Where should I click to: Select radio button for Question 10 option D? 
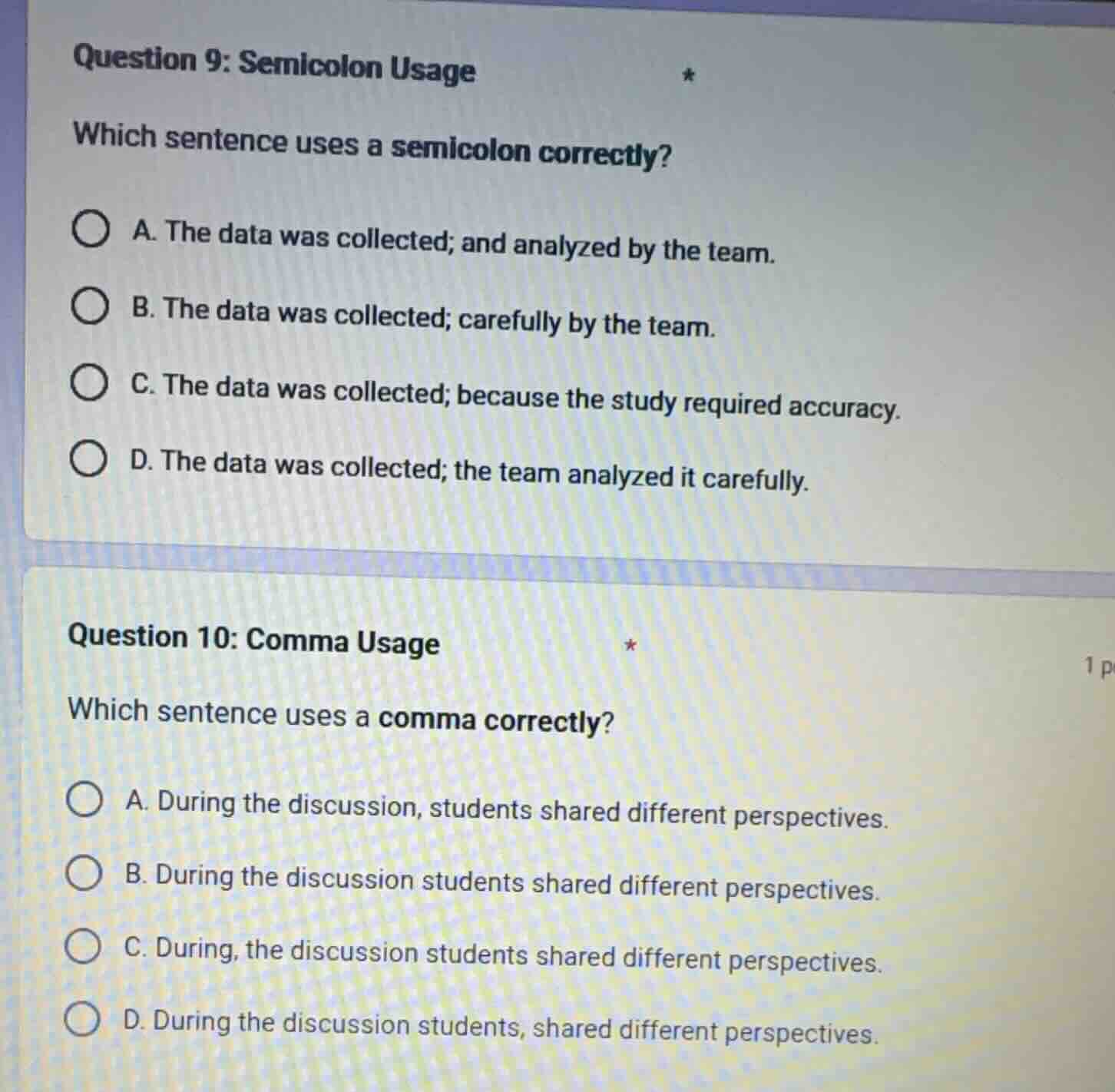pos(81,1021)
